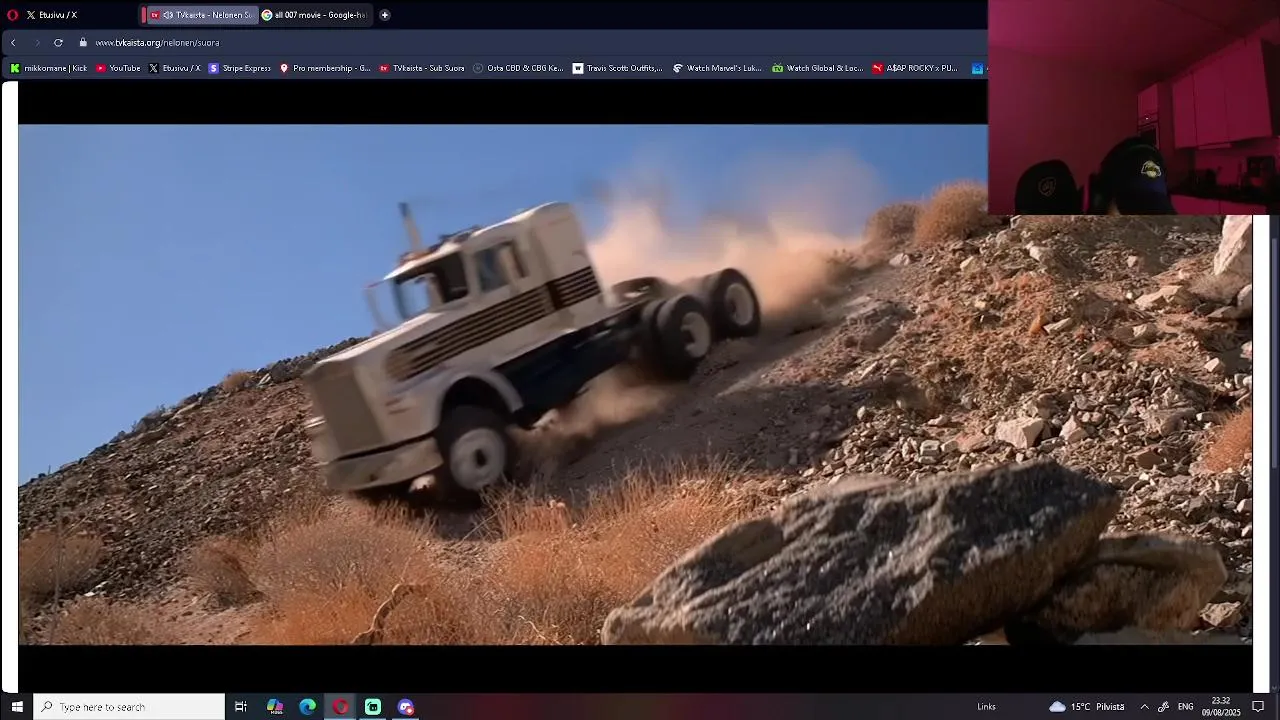Show hidden system tray icons
The width and height of the screenshot is (1280, 720).
click(x=1144, y=707)
